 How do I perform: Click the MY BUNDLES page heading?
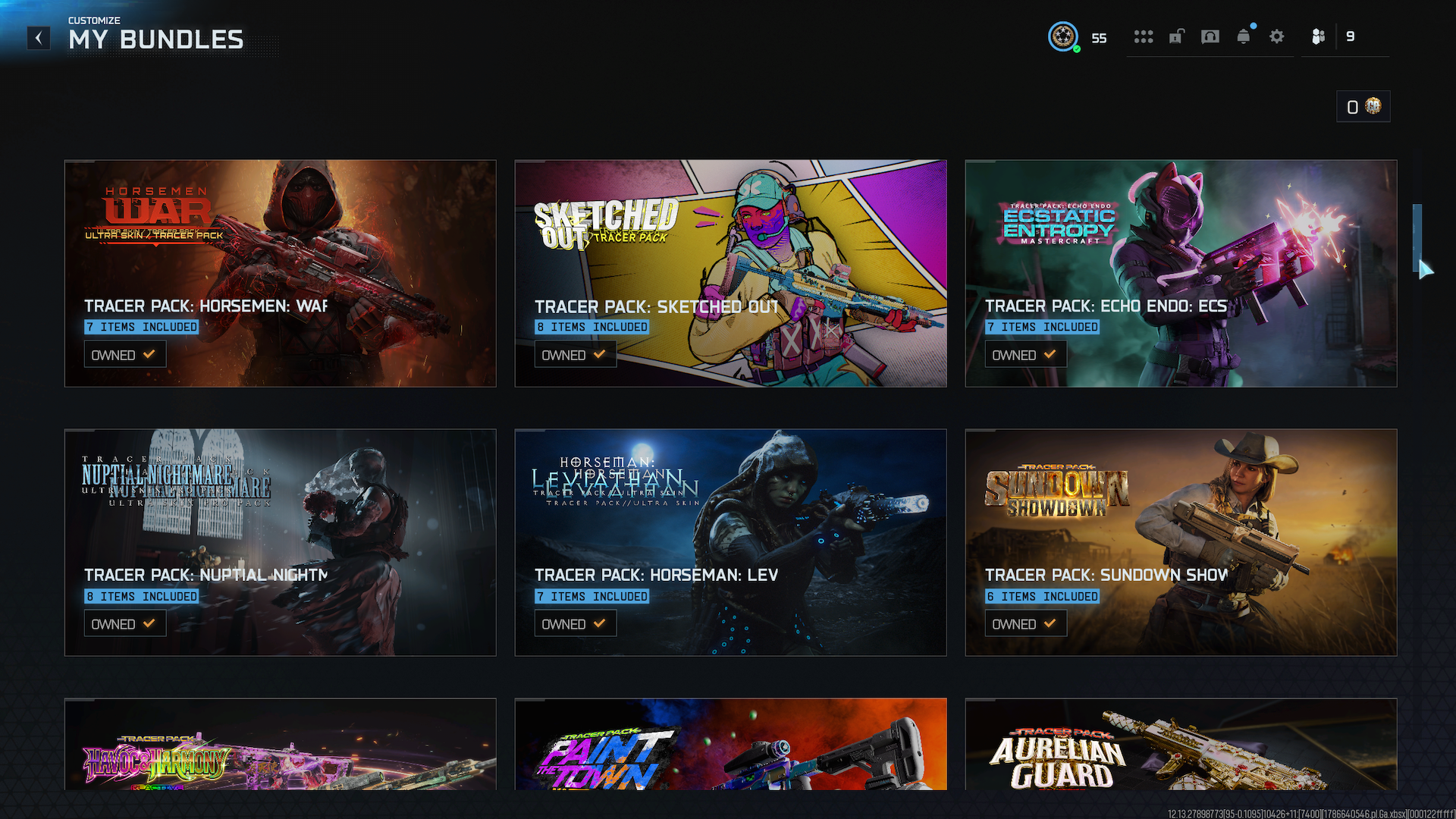coord(156,39)
